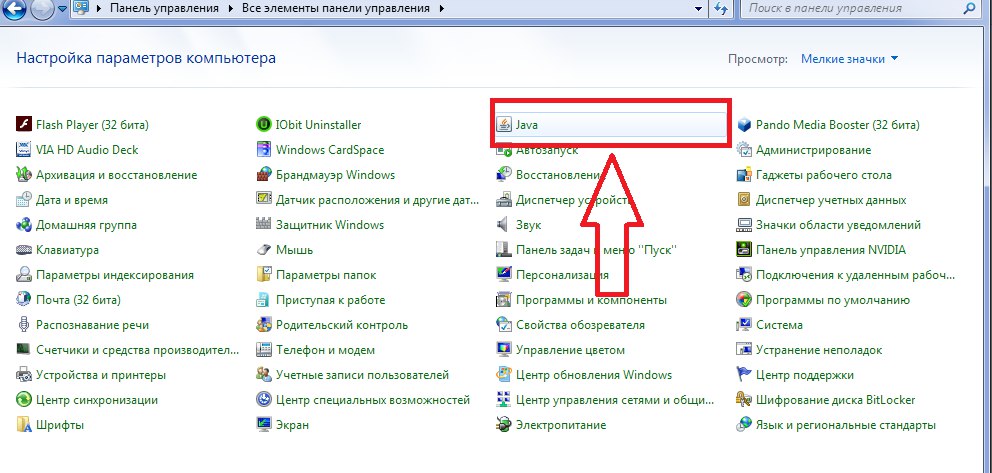This screenshot has width=992, height=473.
Task: Open the Защитник Windows icon
Action: (264, 225)
